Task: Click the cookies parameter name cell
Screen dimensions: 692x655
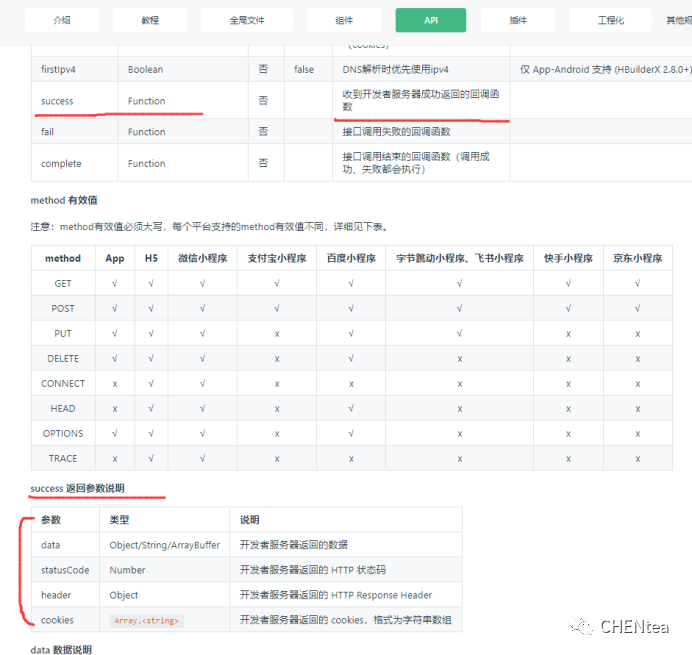Action: pyautogui.click(x=57, y=621)
